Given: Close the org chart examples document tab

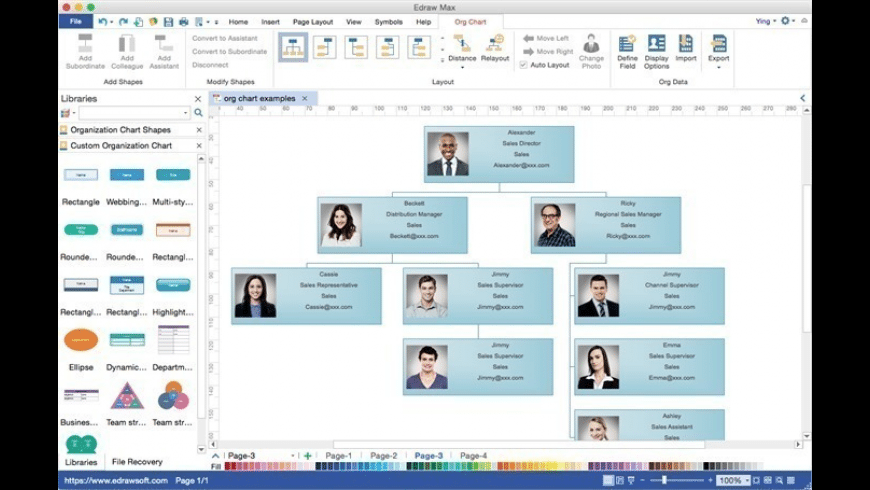Looking at the screenshot, I should (x=305, y=98).
